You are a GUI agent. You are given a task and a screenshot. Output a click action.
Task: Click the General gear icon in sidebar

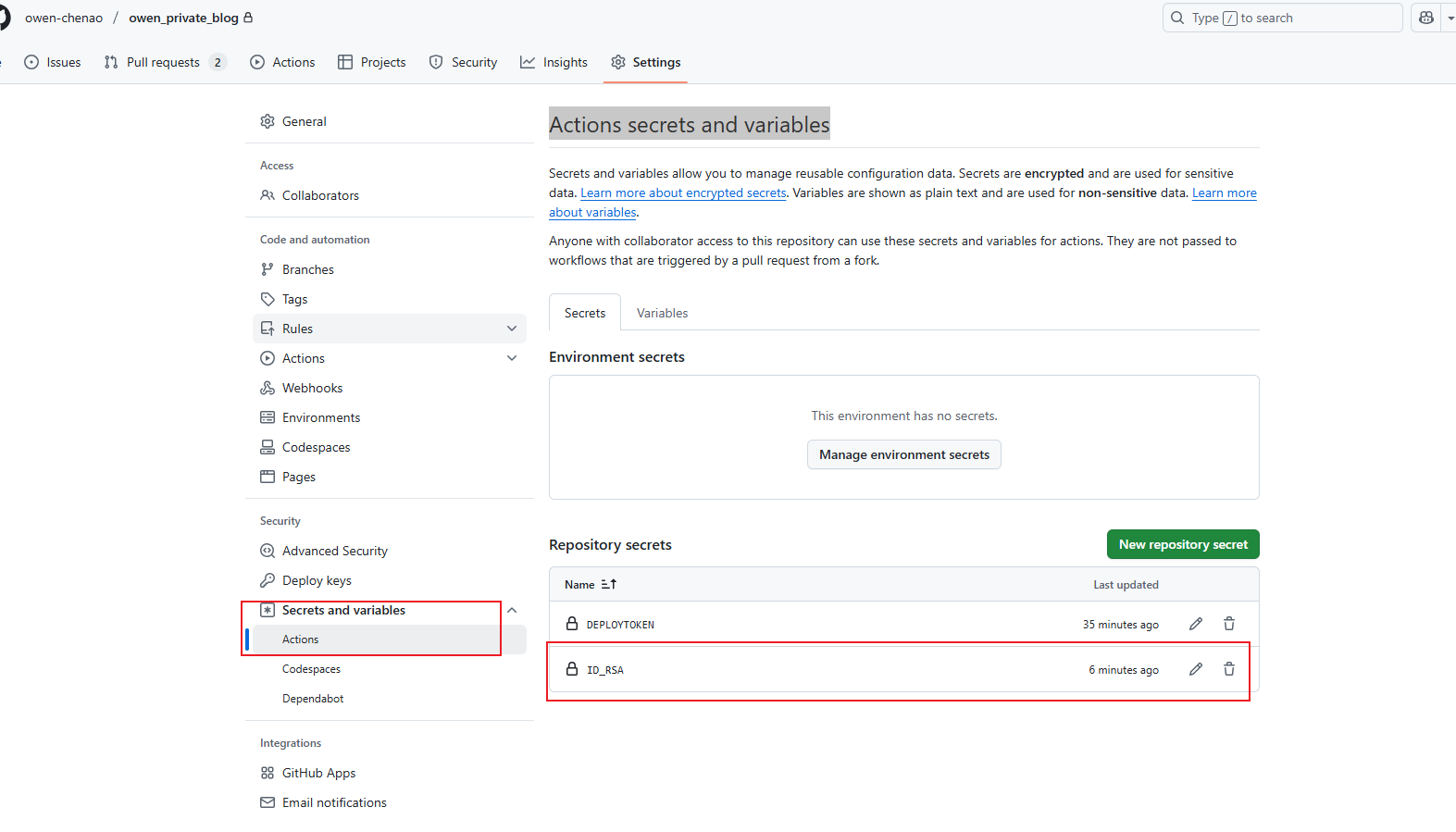tap(268, 121)
